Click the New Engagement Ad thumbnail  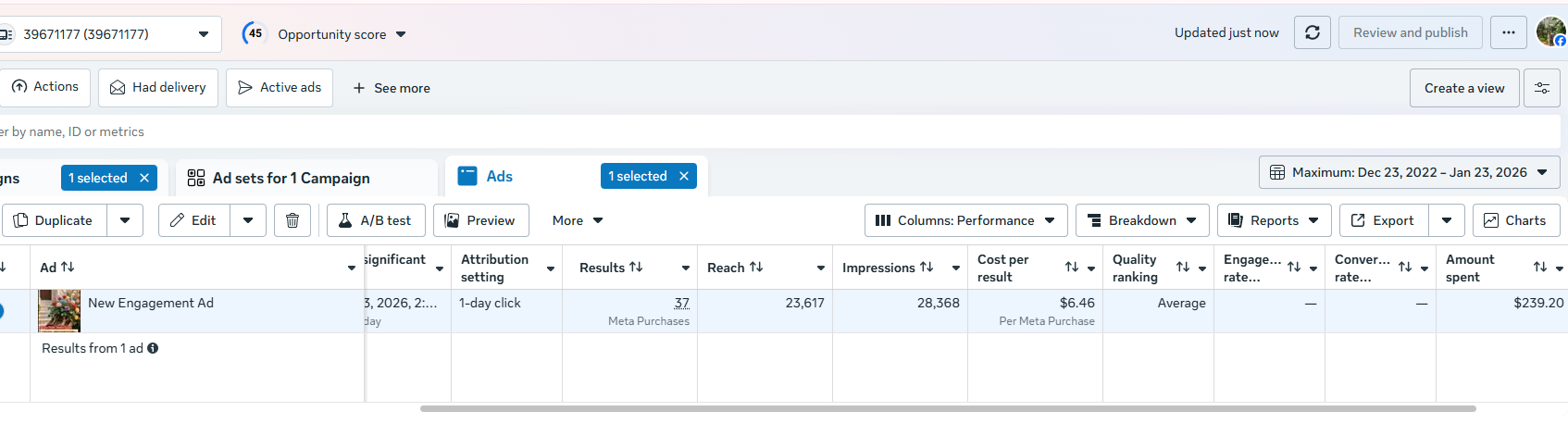pyautogui.click(x=59, y=311)
